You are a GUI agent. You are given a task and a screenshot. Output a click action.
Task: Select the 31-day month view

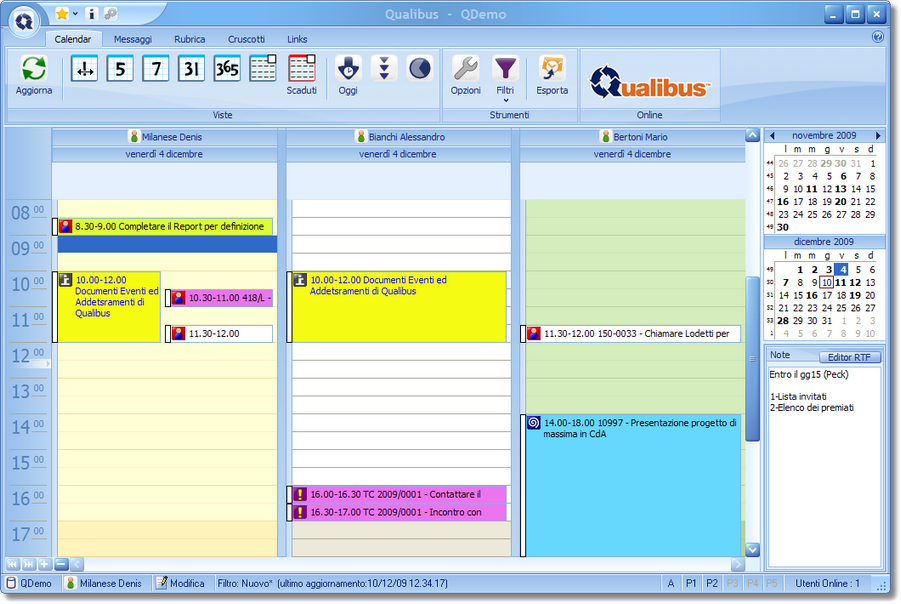[x=191, y=69]
